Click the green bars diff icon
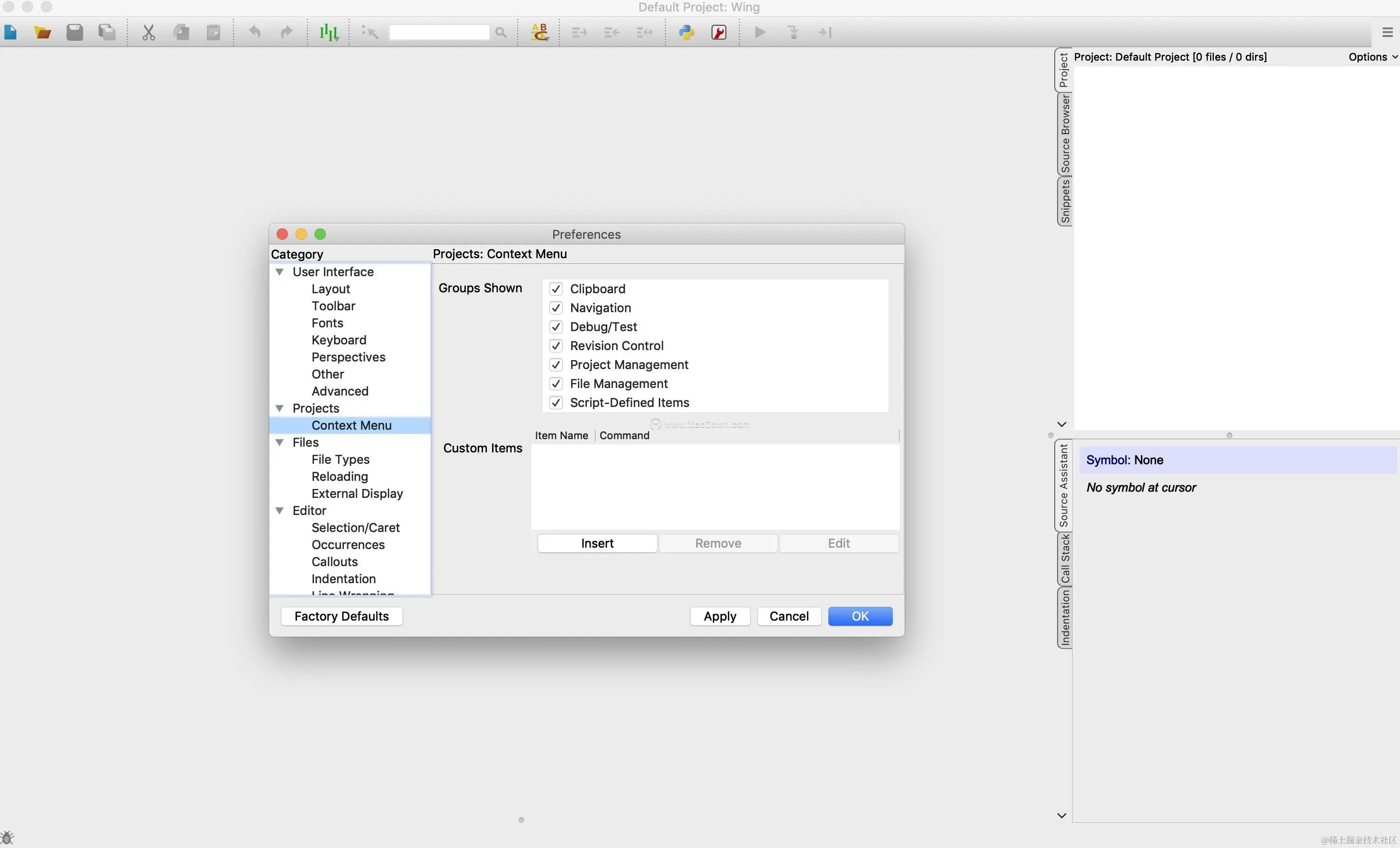Viewport: 1400px width, 848px height. pos(328,32)
